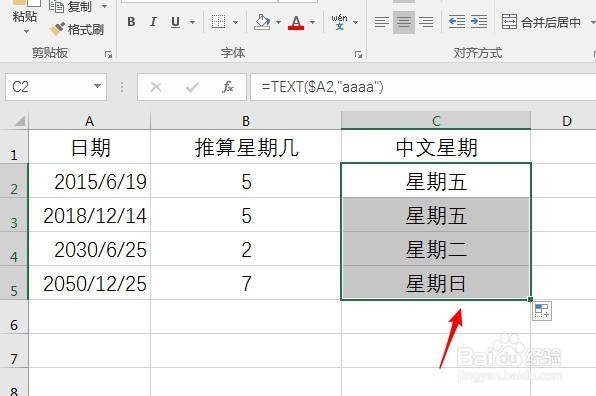Open Auto Fill Options button
Screen dimensions: 596x396
[542, 310]
